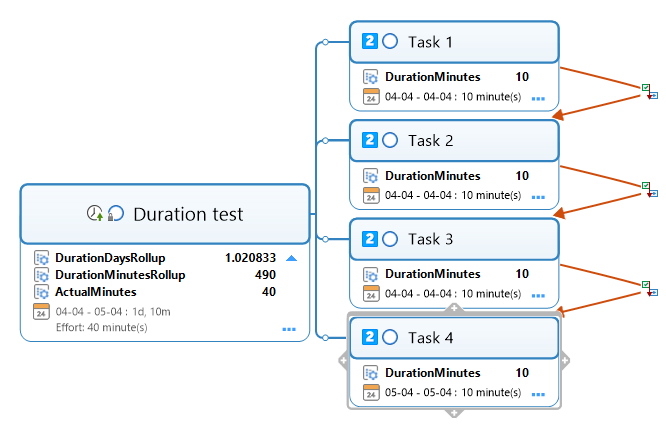Click the calendar icon in Task 3
The width and height of the screenshot is (666, 438).
point(371,294)
